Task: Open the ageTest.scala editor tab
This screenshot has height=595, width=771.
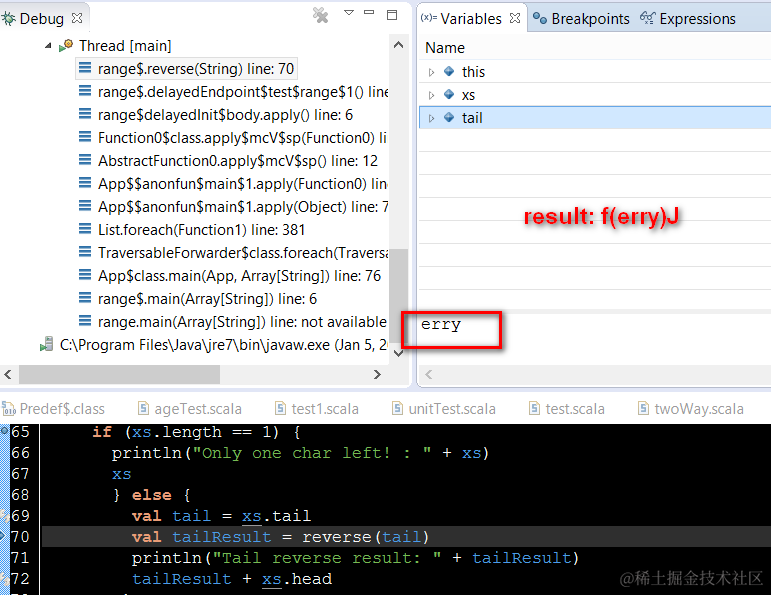Action: pyautogui.click(x=189, y=409)
